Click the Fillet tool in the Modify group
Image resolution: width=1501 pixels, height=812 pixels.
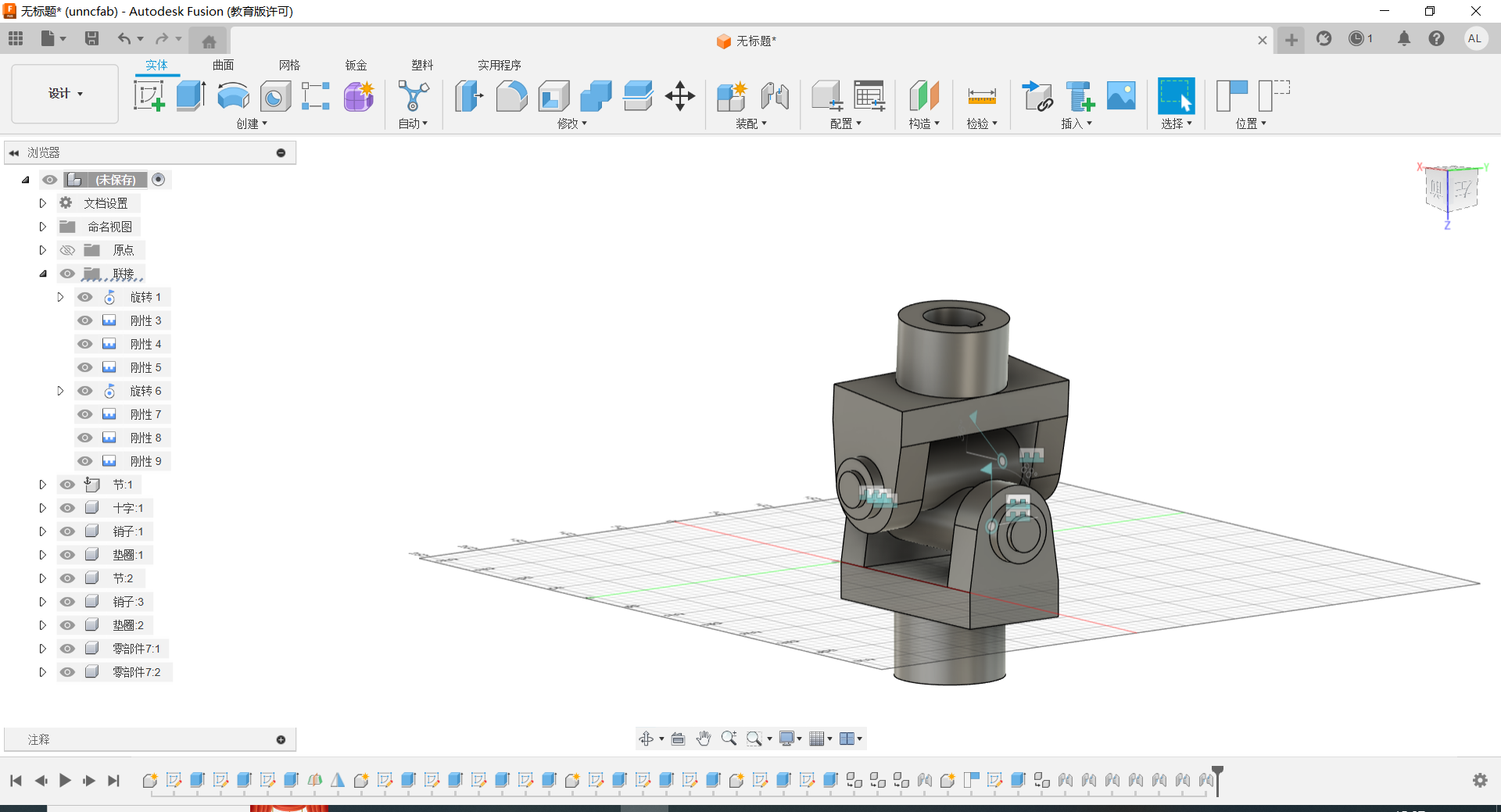click(511, 96)
